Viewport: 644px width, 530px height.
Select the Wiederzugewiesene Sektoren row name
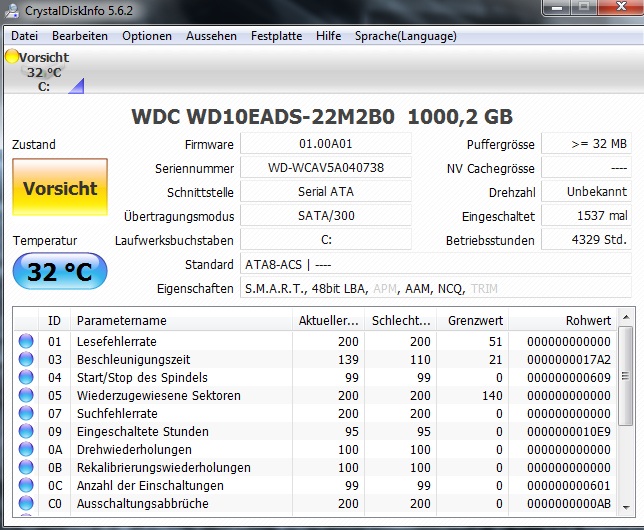[x=159, y=395]
